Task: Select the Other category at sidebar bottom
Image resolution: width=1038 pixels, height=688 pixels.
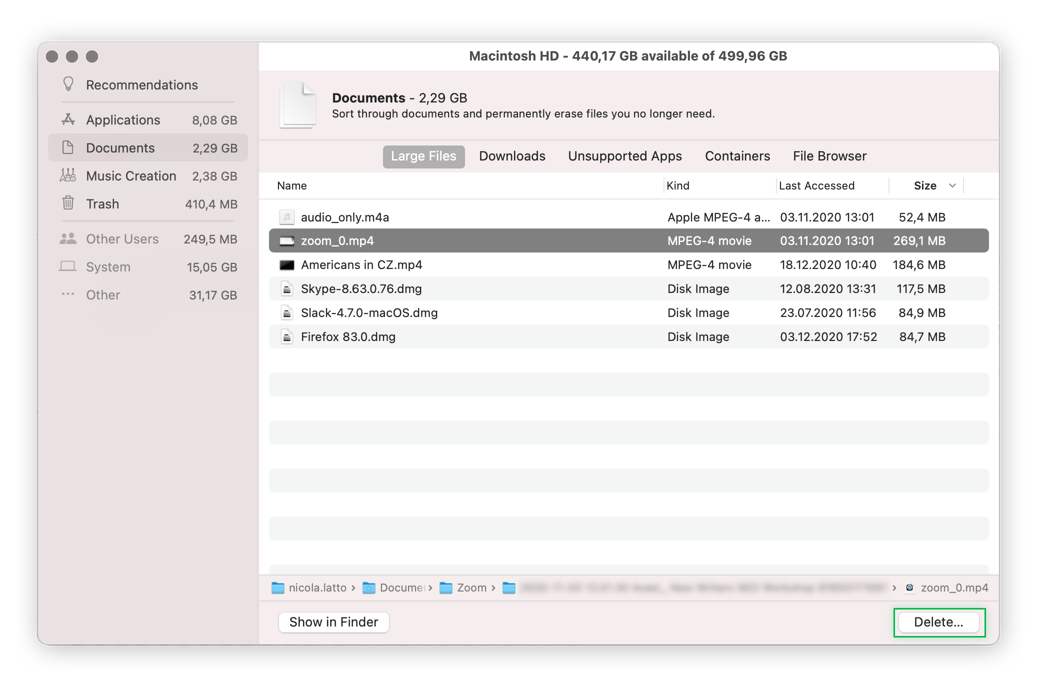Action: (x=102, y=294)
